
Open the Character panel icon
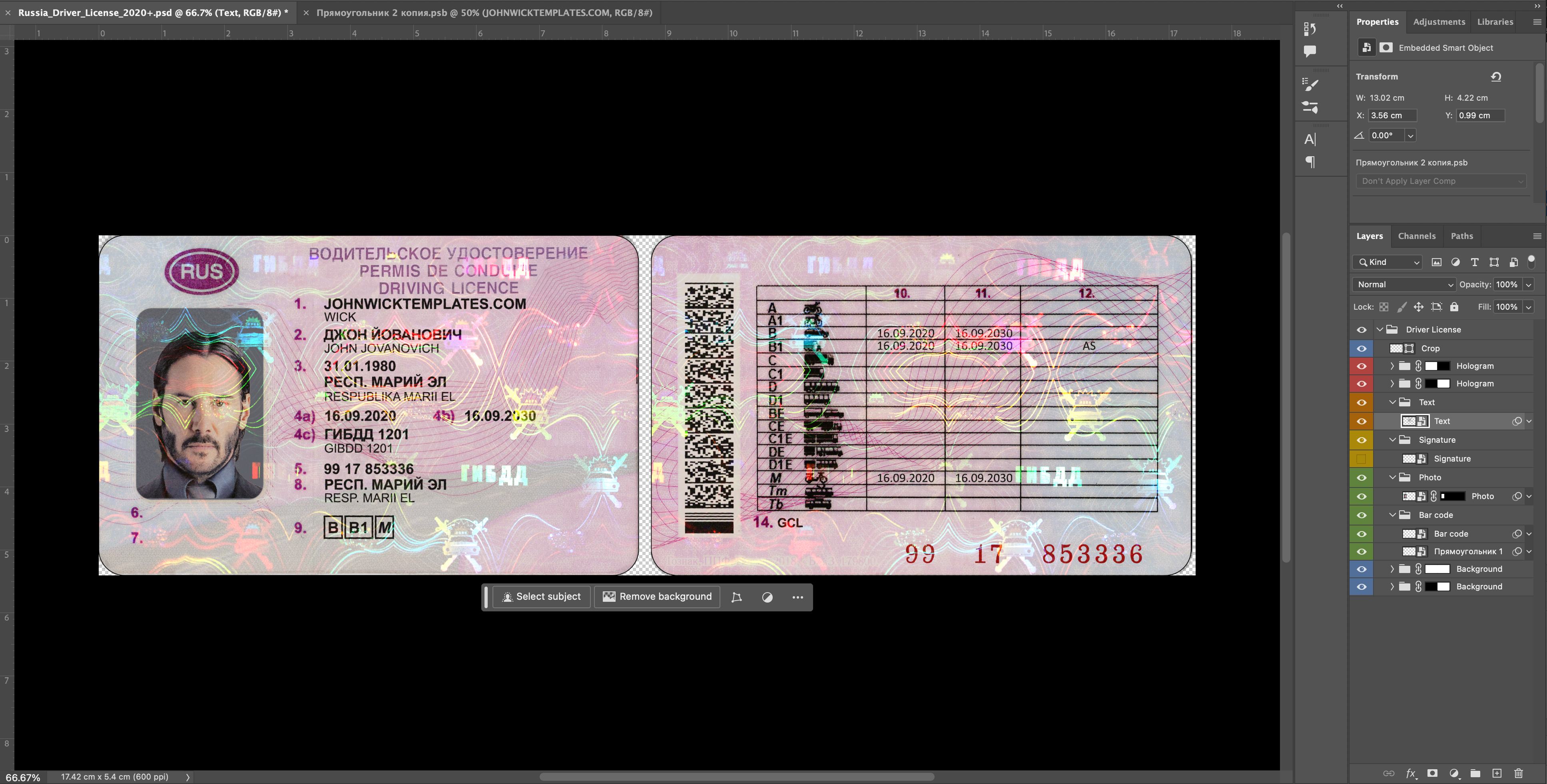(1310, 139)
